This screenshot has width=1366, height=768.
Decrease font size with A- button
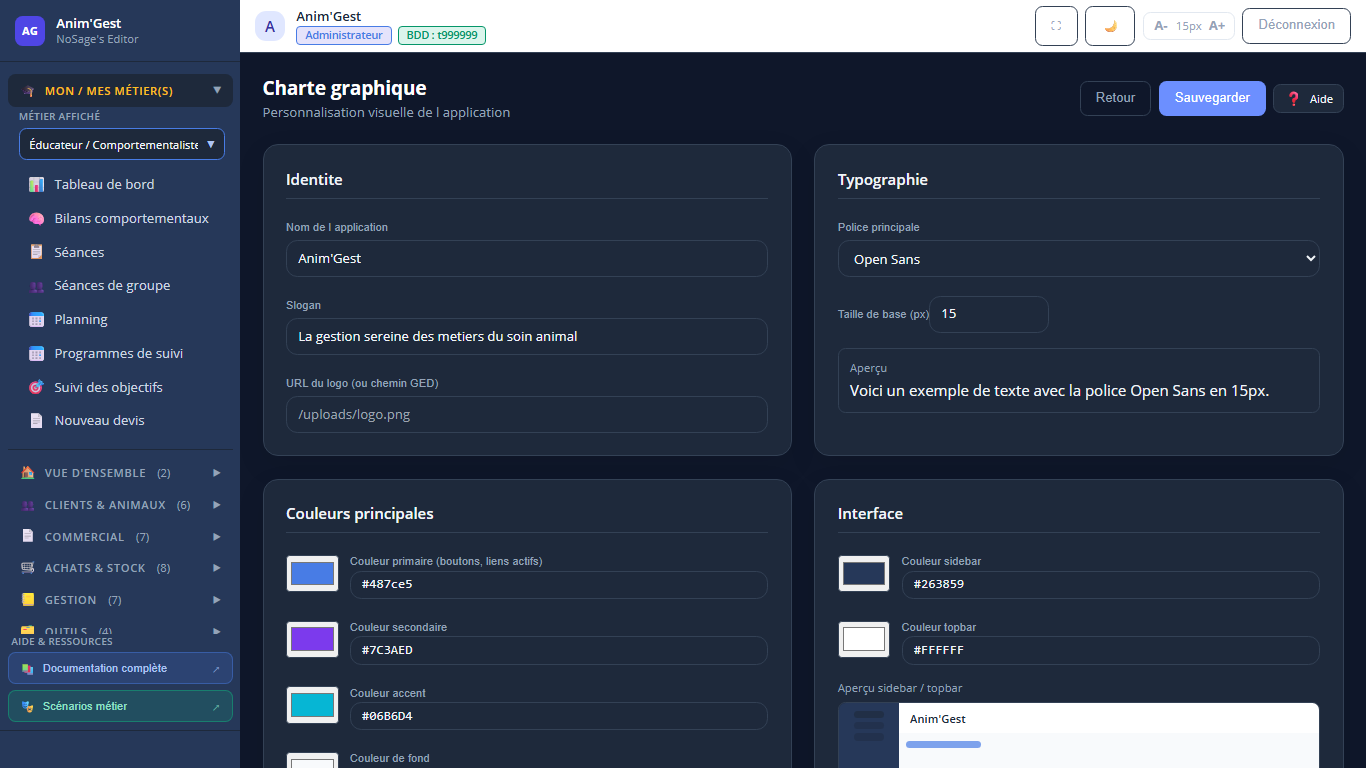1161,26
